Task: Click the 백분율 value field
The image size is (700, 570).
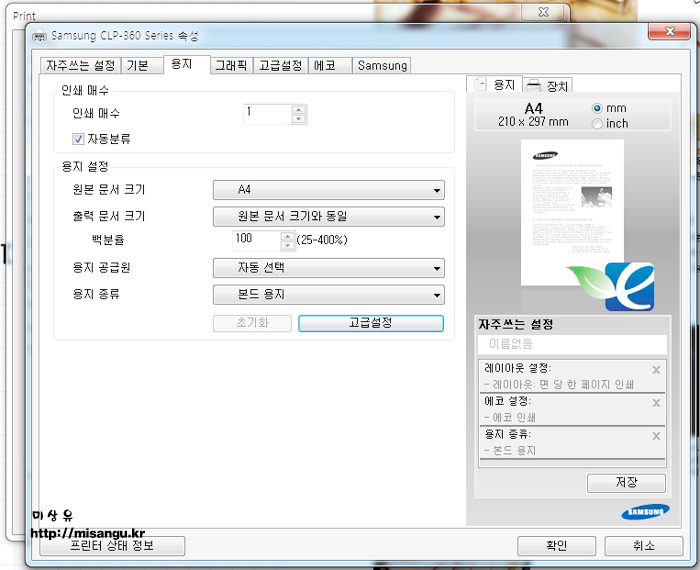Action: [257, 241]
